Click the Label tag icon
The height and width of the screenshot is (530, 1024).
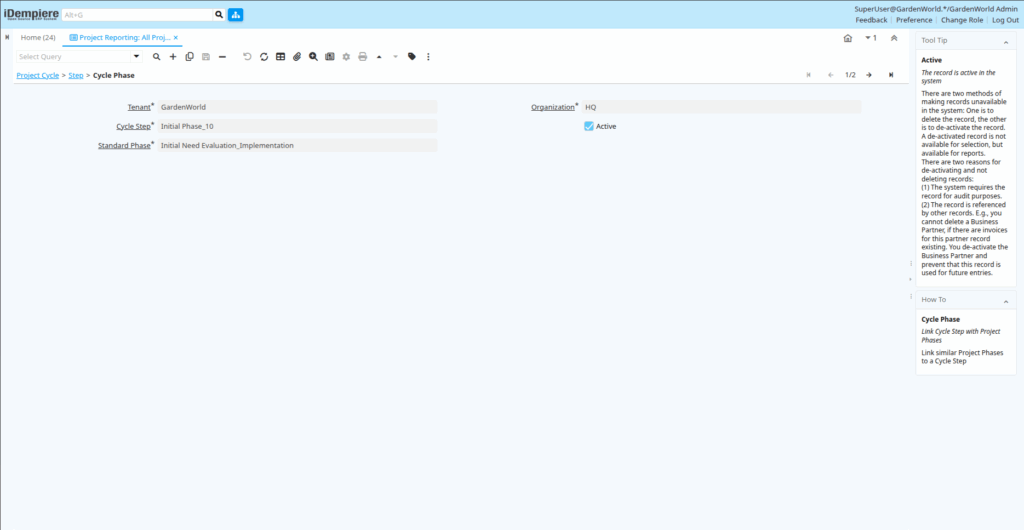point(411,57)
